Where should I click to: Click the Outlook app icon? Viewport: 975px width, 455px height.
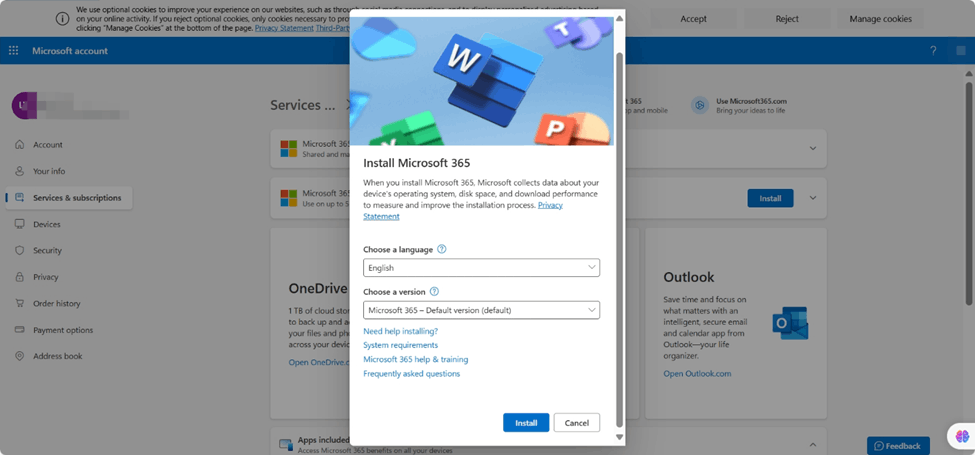pos(790,323)
